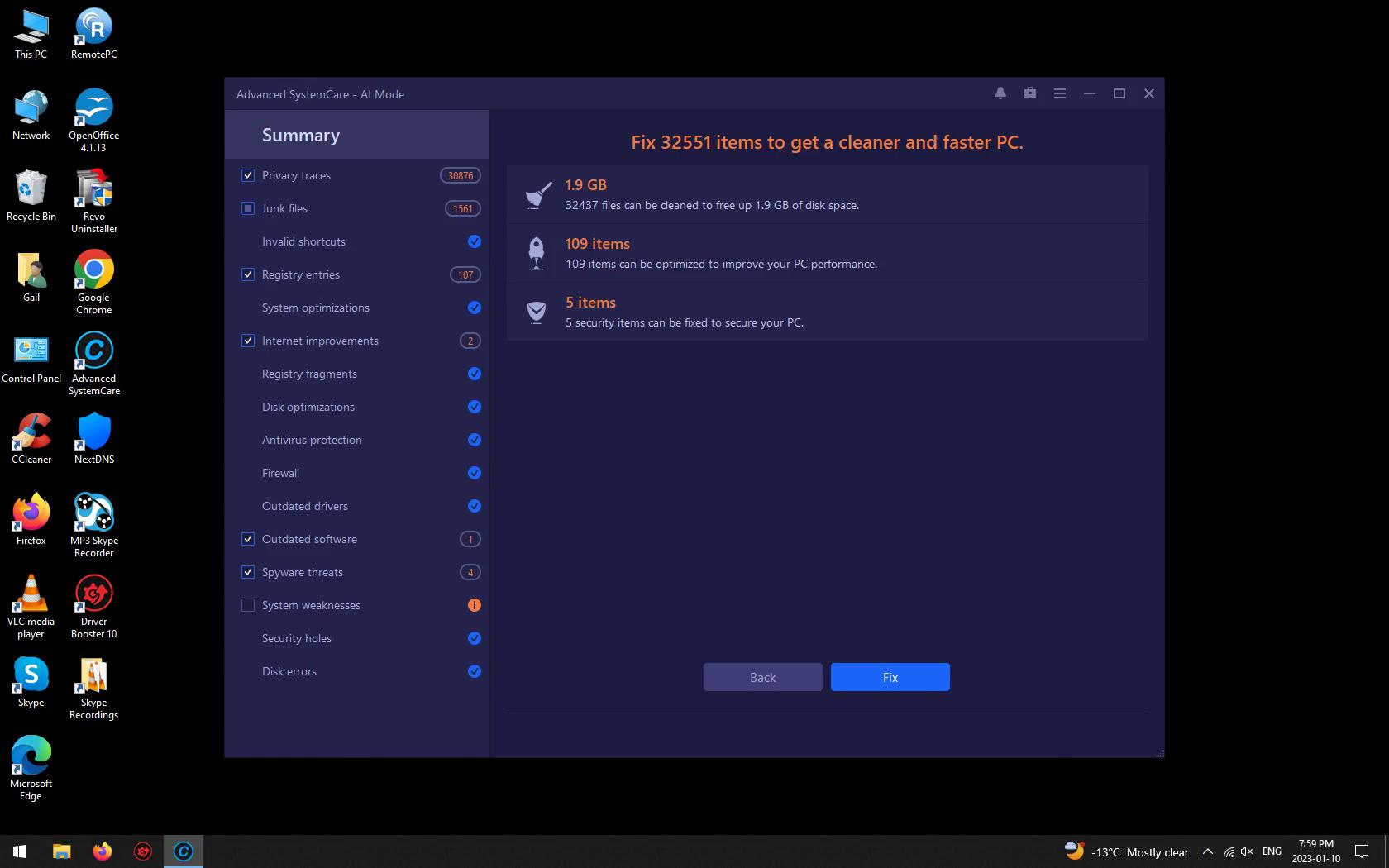Image resolution: width=1389 pixels, height=868 pixels.
Task: Click the blue checkmark beside Invalid shortcuts
Action: pos(475,241)
